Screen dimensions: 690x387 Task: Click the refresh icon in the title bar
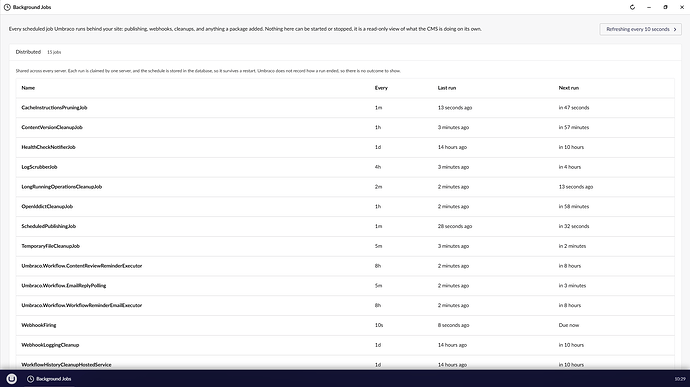tap(632, 7)
